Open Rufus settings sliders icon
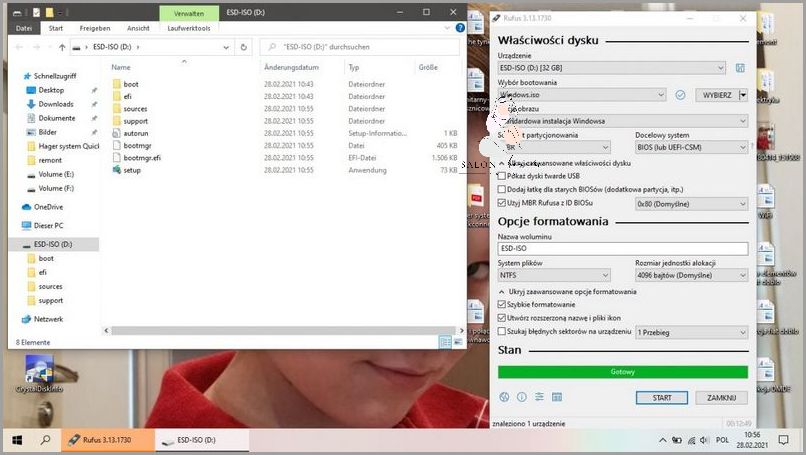 [539, 397]
